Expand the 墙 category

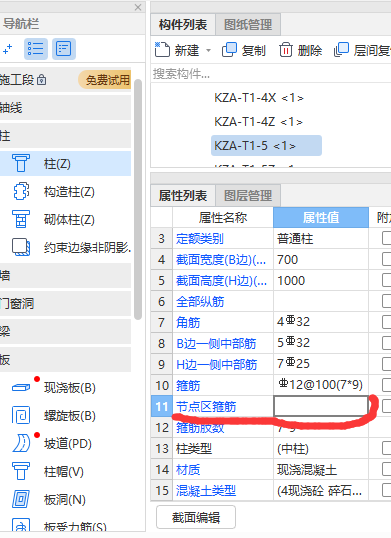point(65,276)
